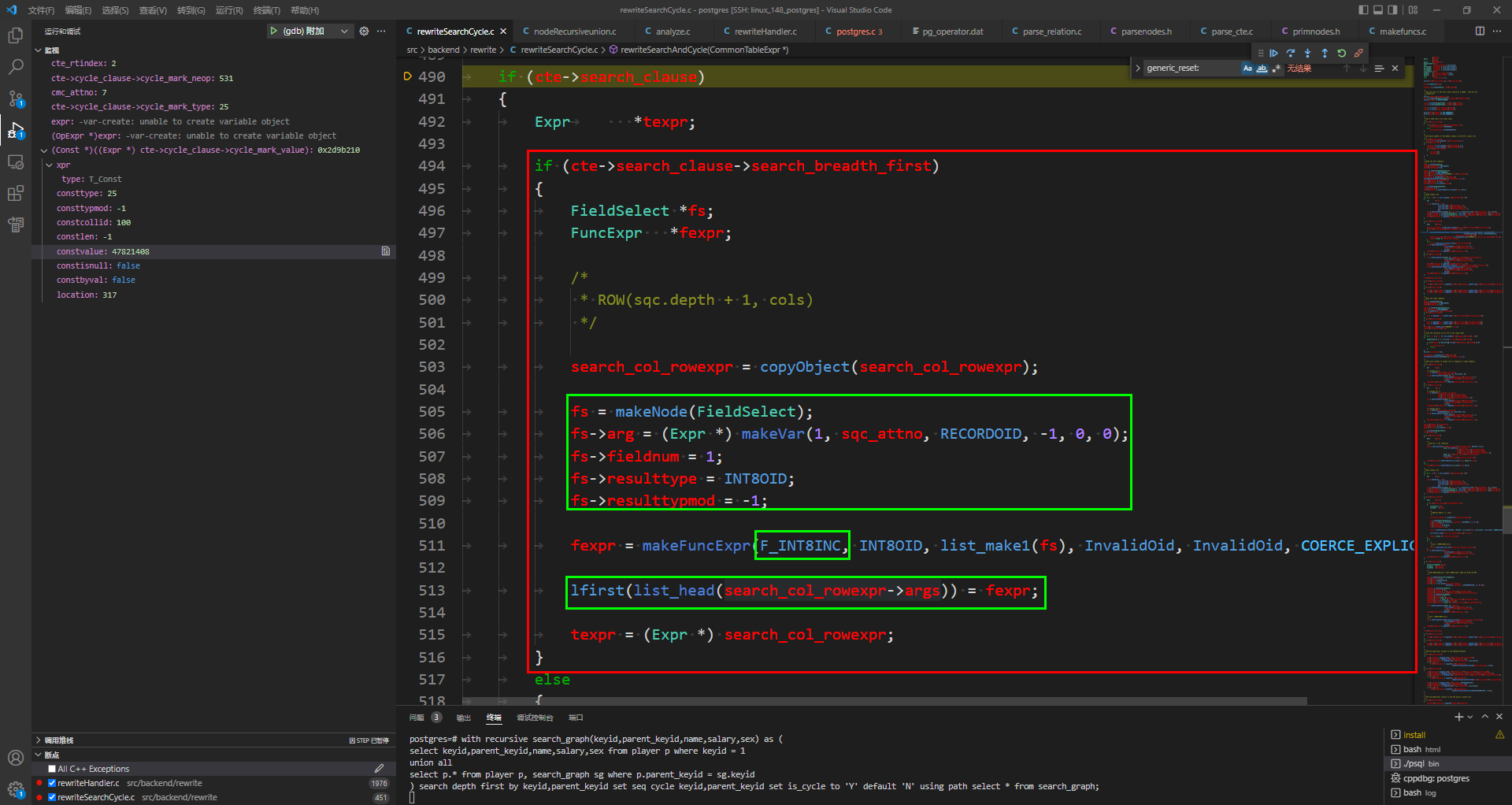Viewport: 1512px width, 805px height.
Task: Disconnect the debugger
Action: (x=1358, y=54)
